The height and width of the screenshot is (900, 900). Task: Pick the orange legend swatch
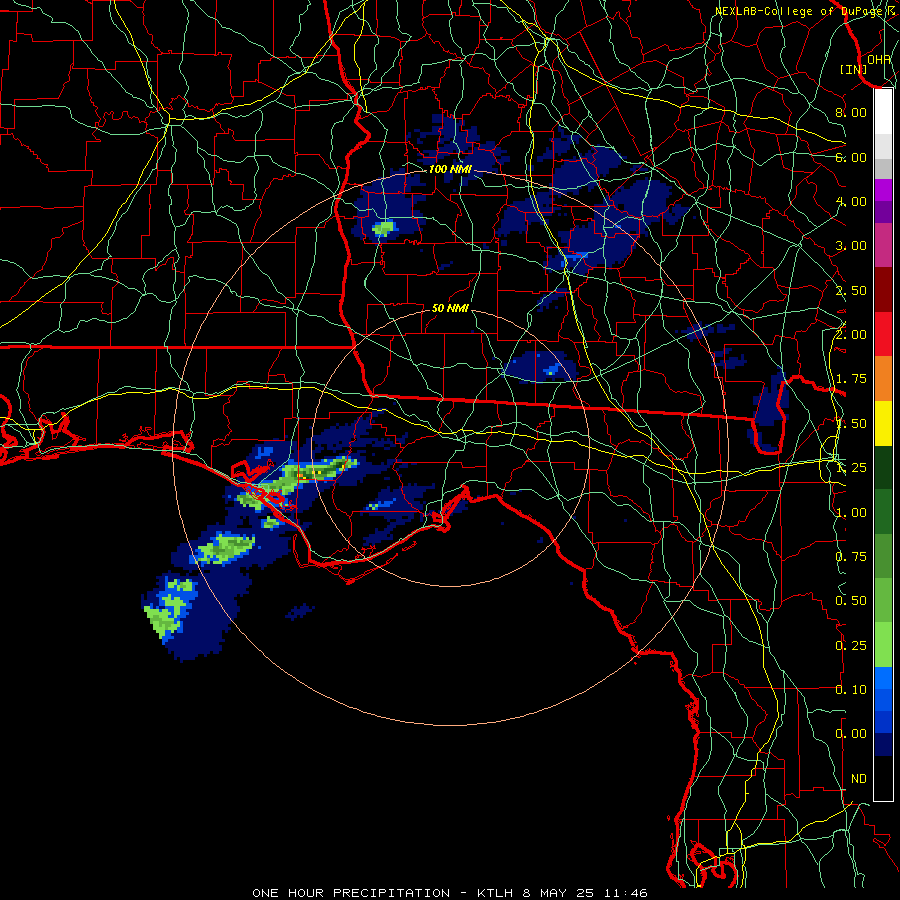pyautogui.click(x=883, y=379)
